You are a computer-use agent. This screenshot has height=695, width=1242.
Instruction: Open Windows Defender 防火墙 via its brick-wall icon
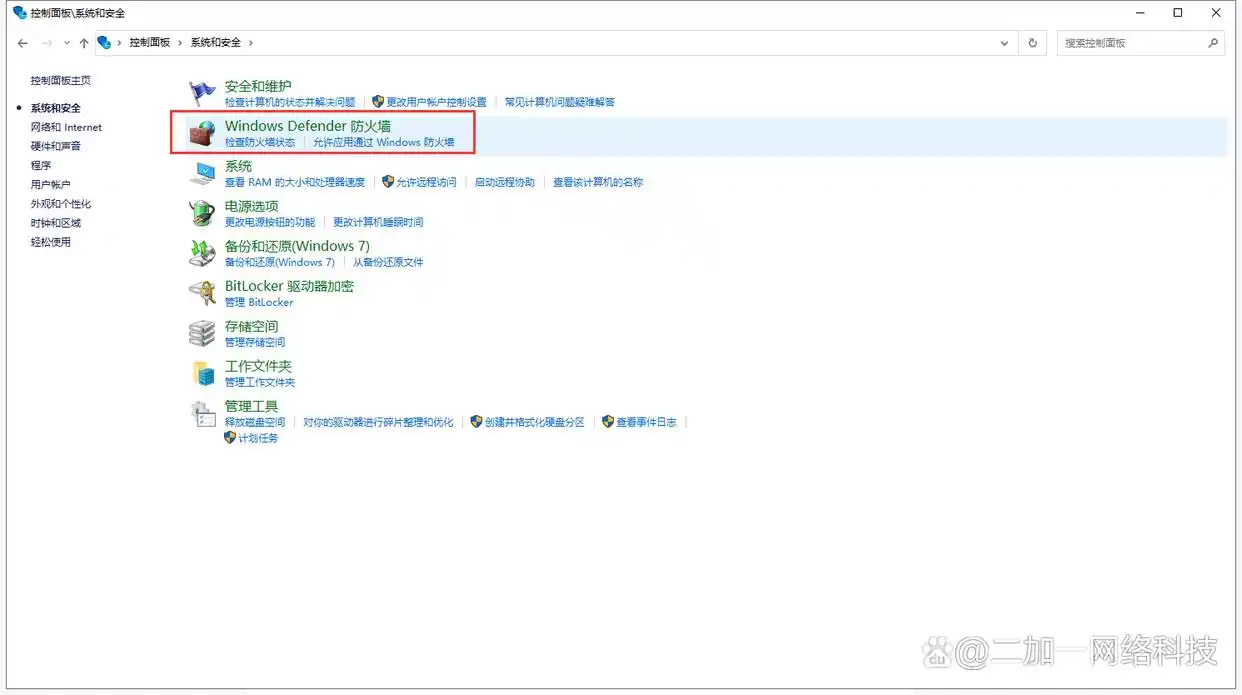click(202, 132)
